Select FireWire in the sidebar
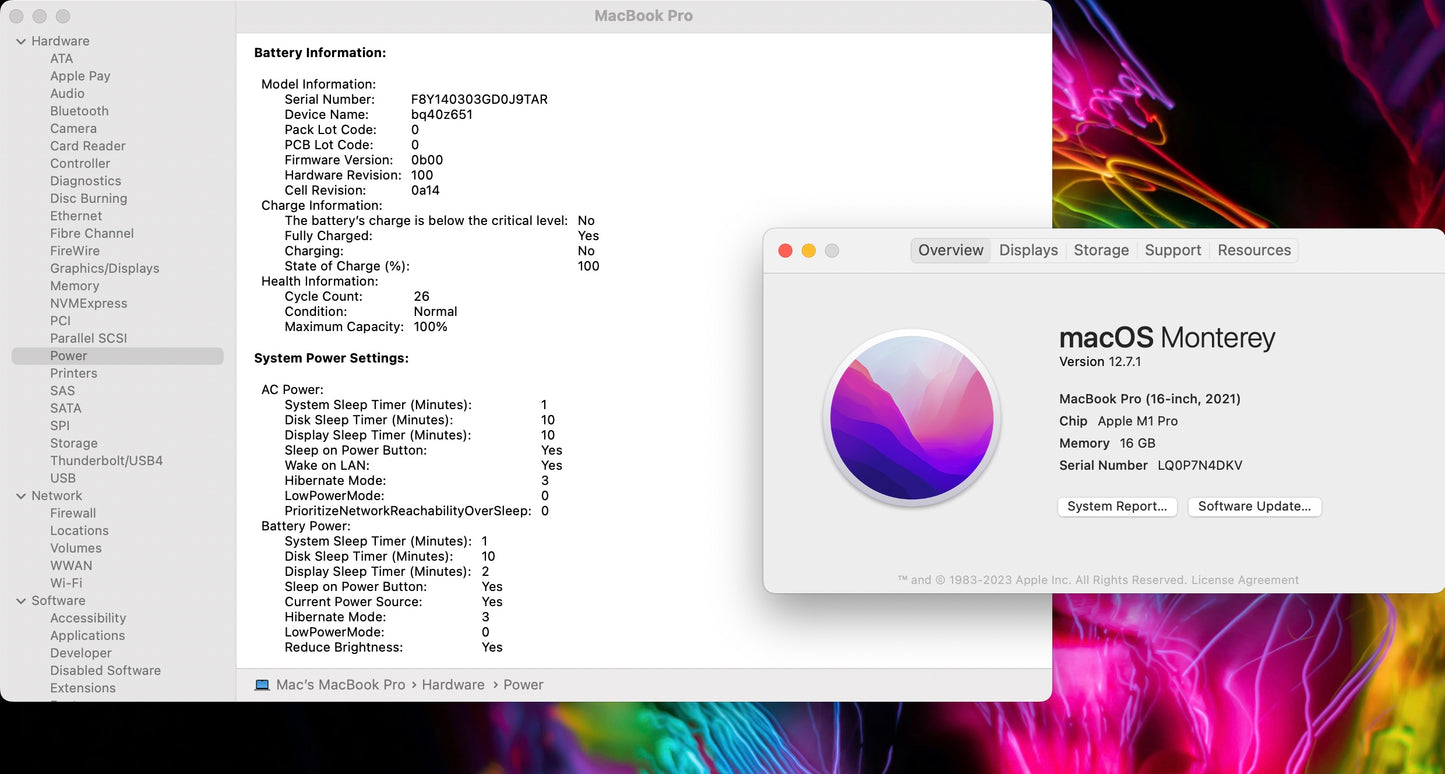The width and height of the screenshot is (1445, 774). pos(75,251)
